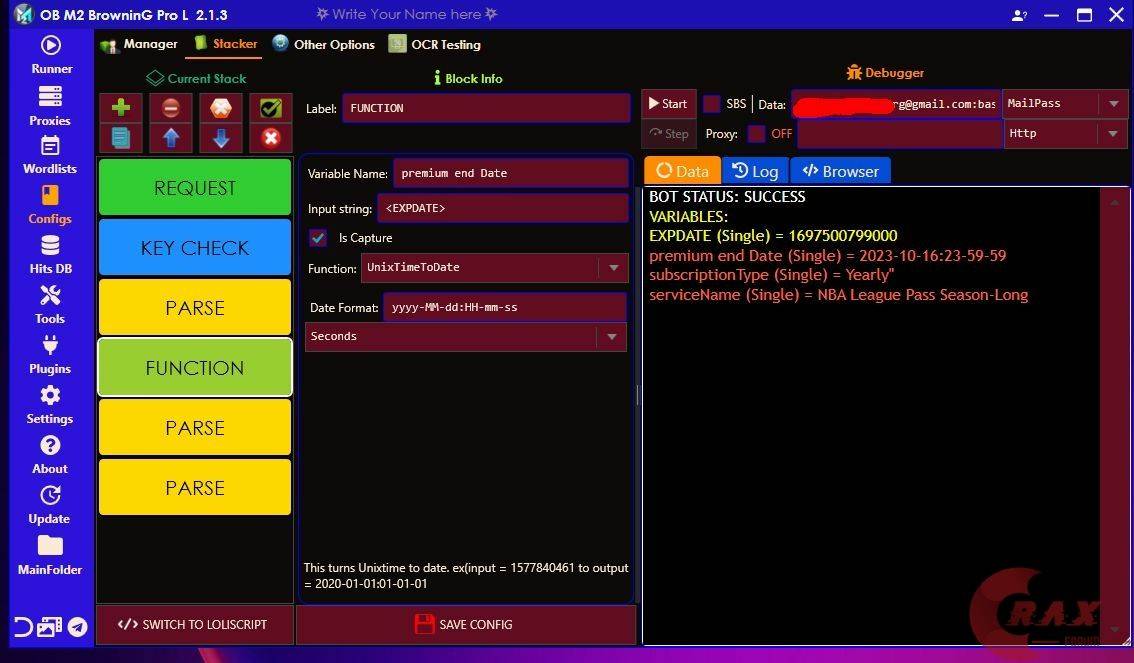Click the "EXPDATE (Single) = 1697500799000" line
The height and width of the screenshot is (663, 1134).
click(773, 236)
